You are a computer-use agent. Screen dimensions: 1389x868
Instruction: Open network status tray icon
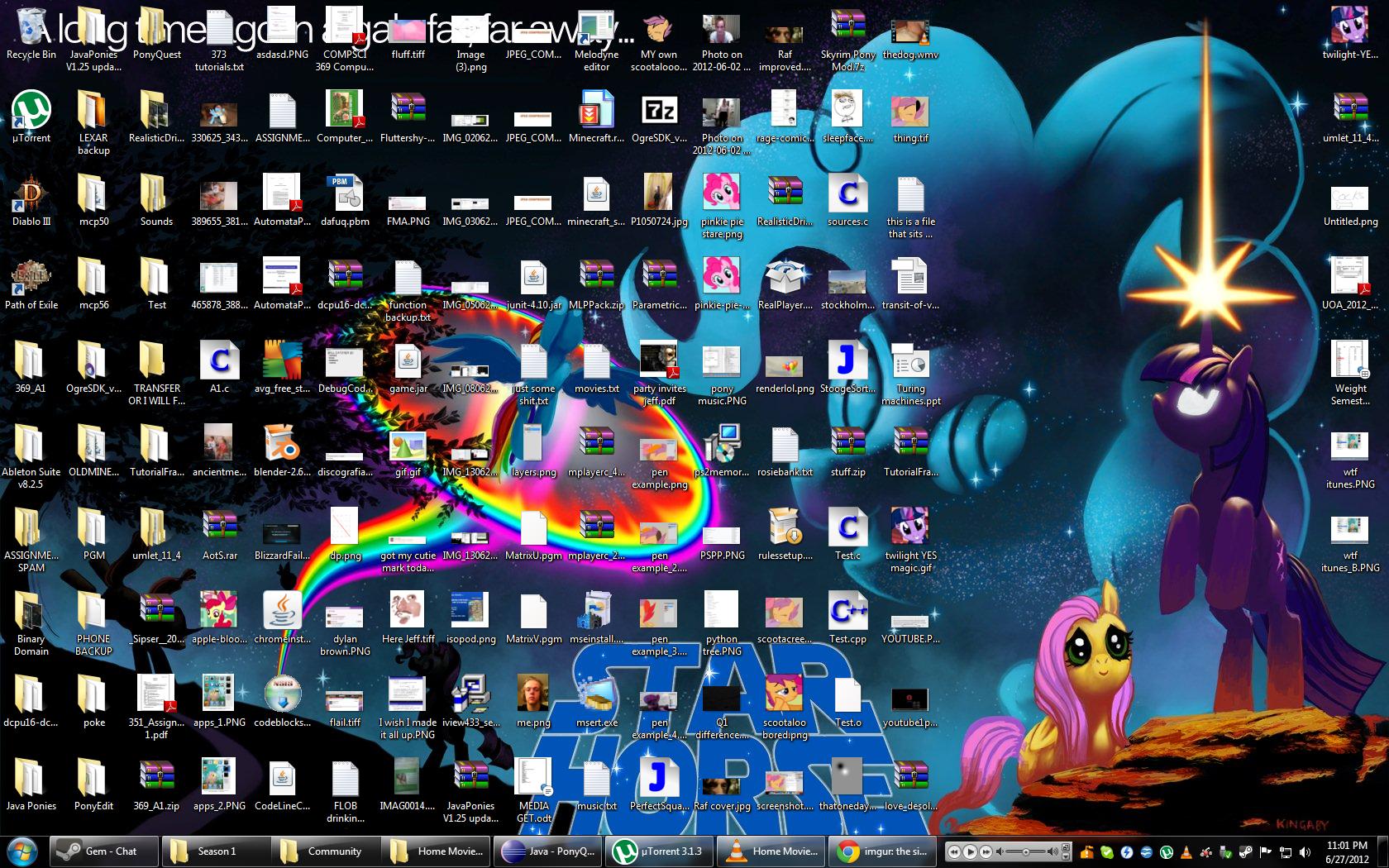(x=1286, y=852)
